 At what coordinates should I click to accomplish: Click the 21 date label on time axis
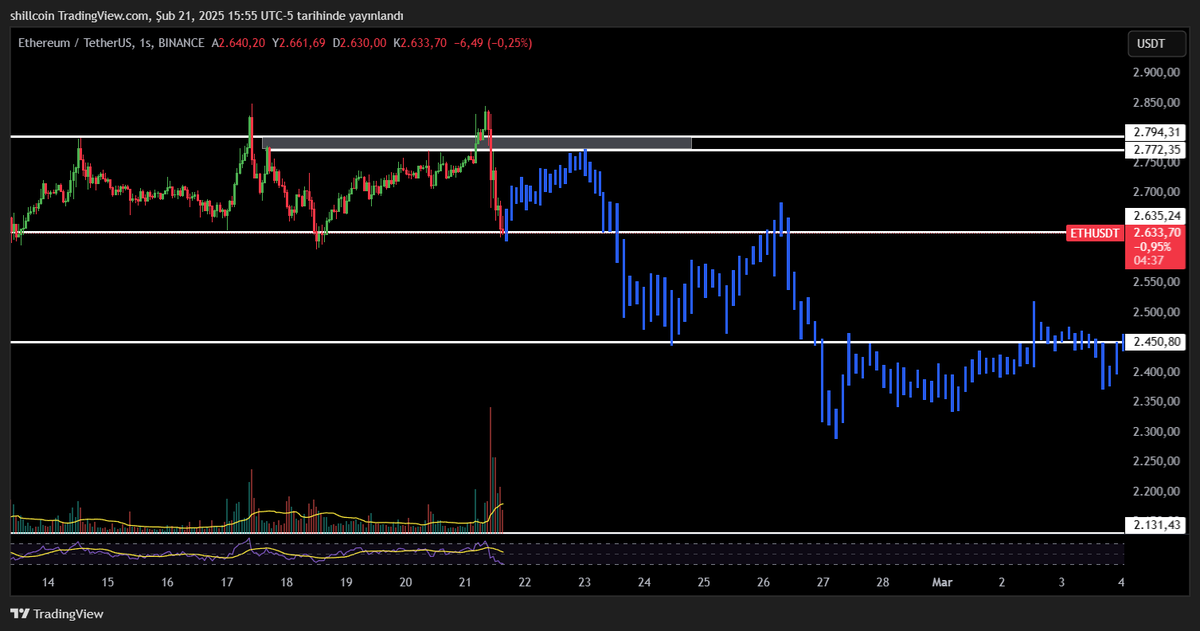pyautogui.click(x=466, y=582)
